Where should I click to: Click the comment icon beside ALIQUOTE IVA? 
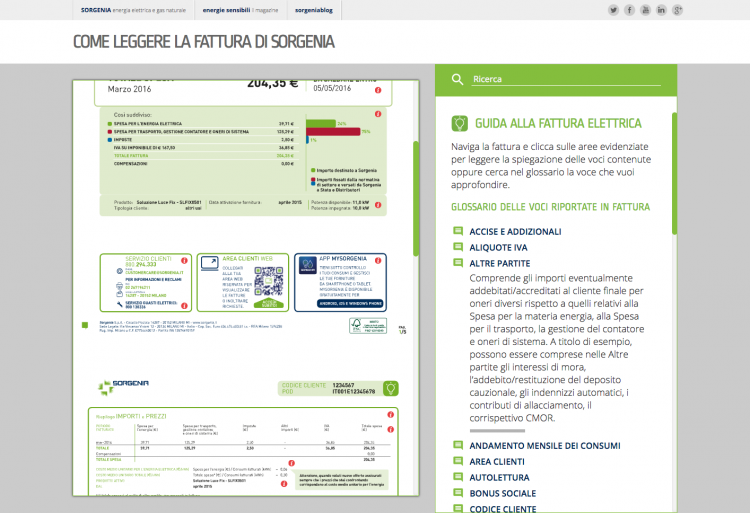[458, 247]
